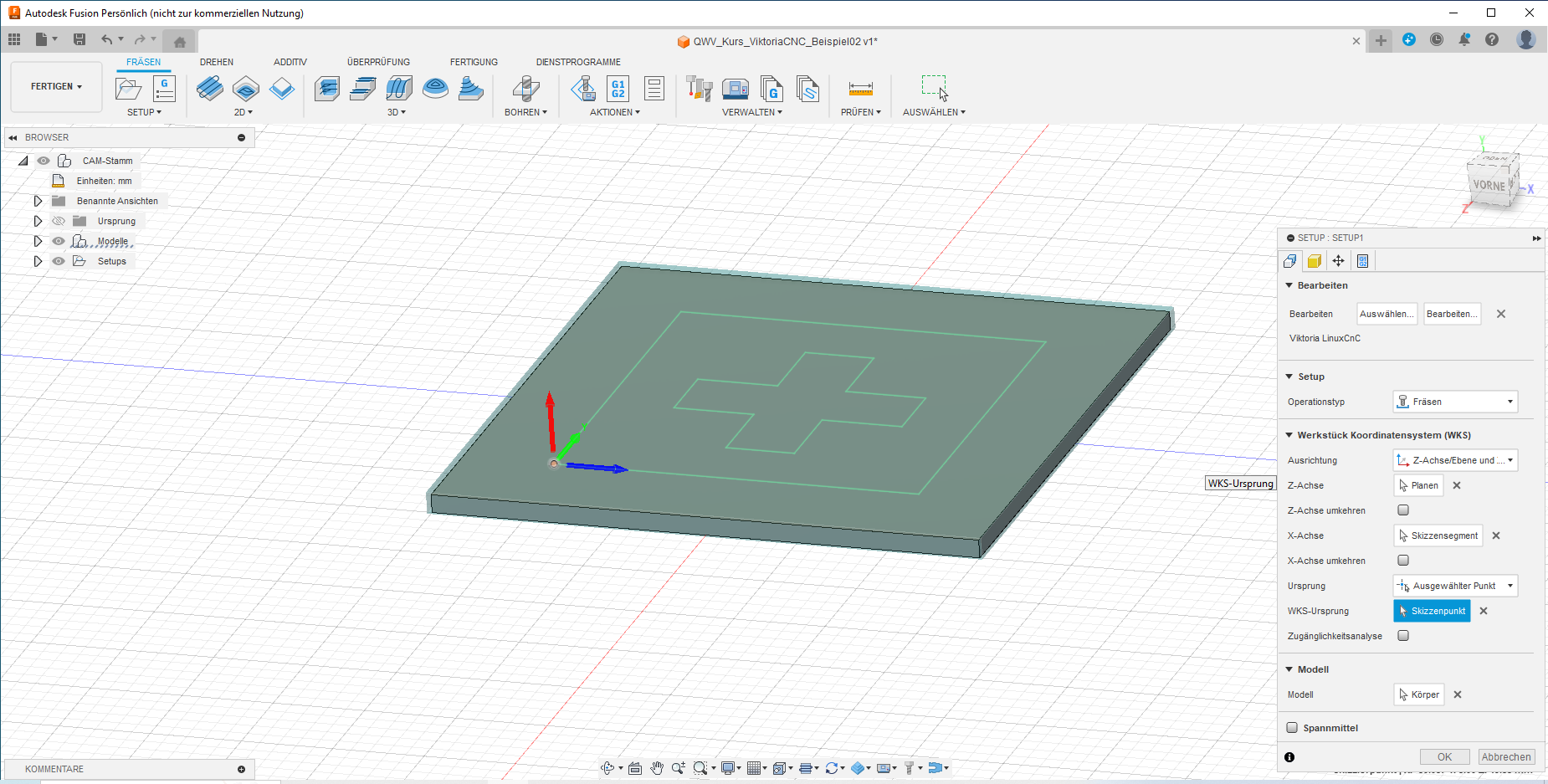Image resolution: width=1548 pixels, height=784 pixels.
Task: Select the 2D pocket milling tool
Action: point(246,89)
